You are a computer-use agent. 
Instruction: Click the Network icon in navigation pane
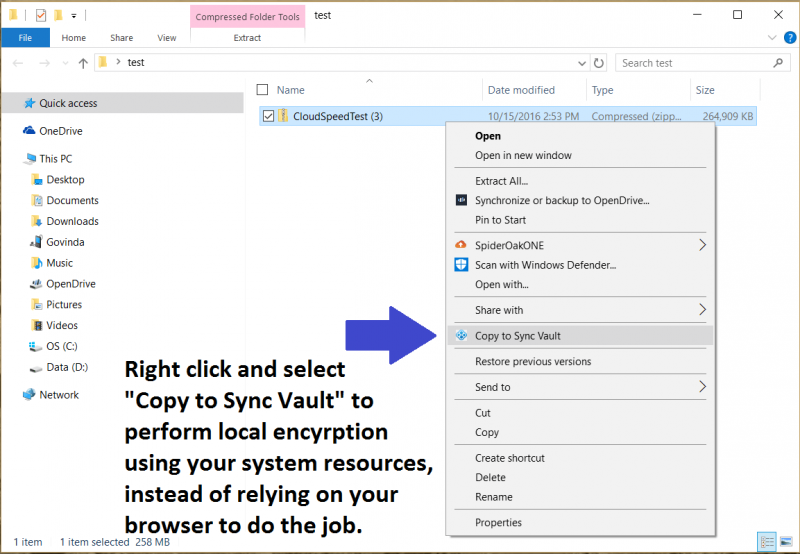point(29,394)
